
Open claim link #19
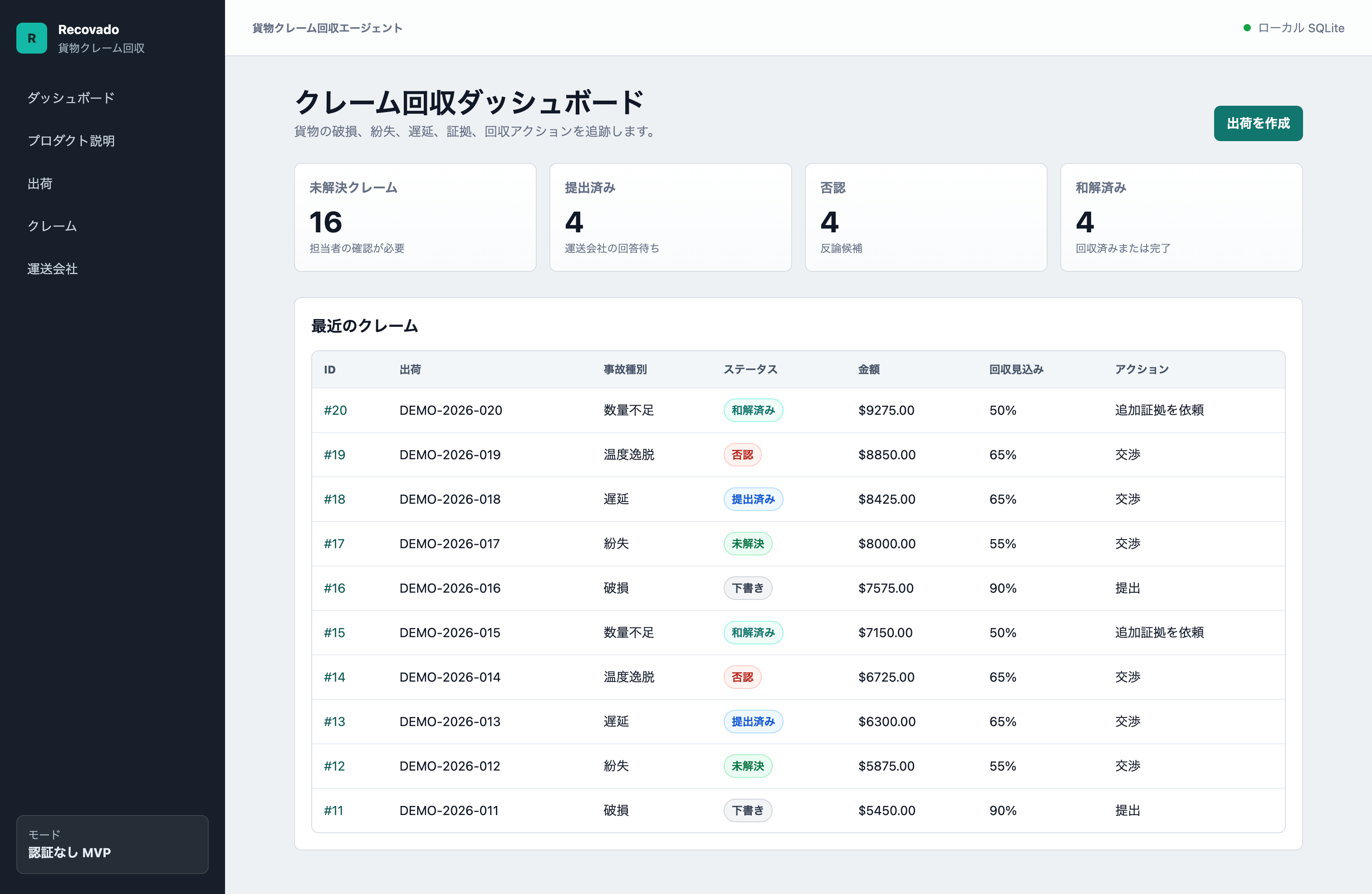tap(334, 455)
